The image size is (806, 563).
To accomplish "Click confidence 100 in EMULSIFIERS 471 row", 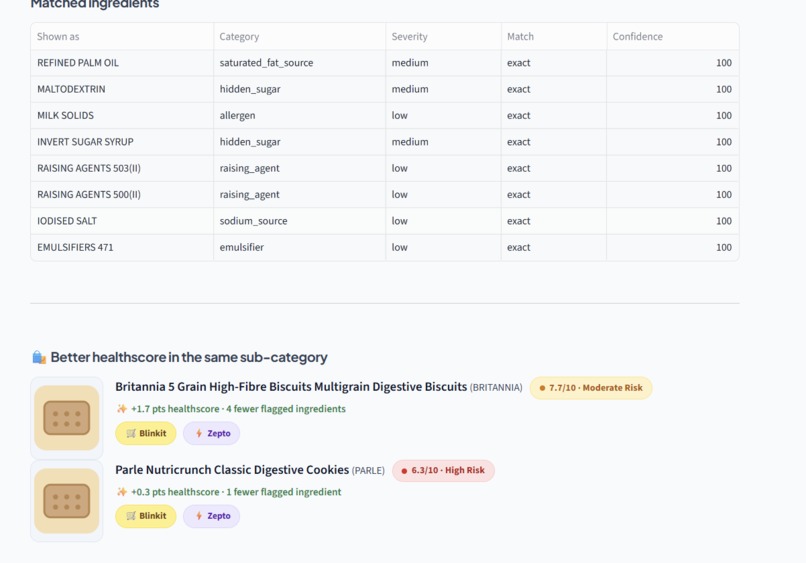I will (x=672, y=247).
